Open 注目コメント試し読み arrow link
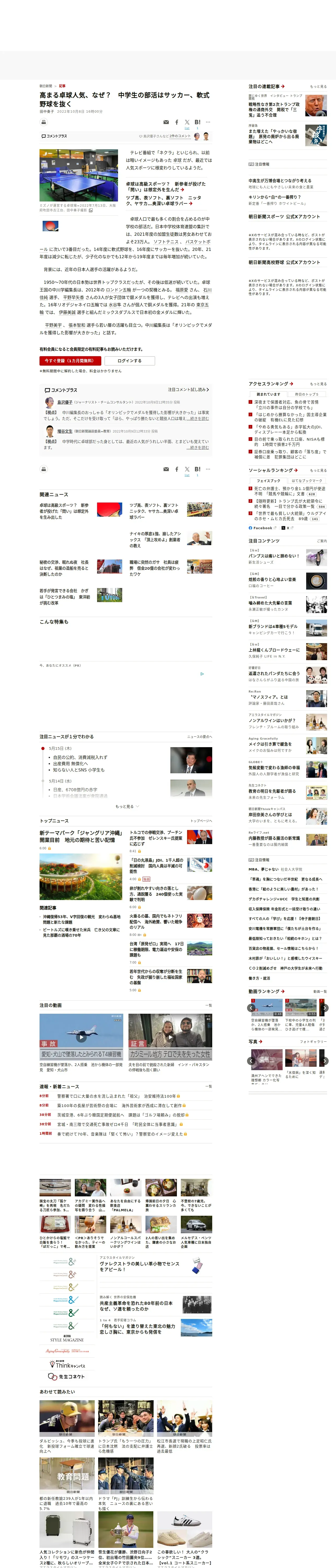This screenshot has width=336, height=1568. [x=188, y=390]
